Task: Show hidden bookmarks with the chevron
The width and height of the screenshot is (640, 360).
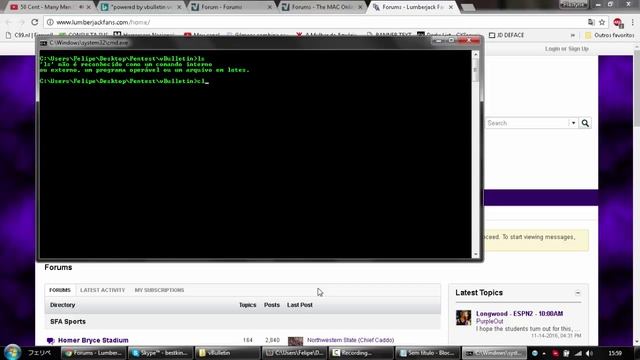Action: 573,36
